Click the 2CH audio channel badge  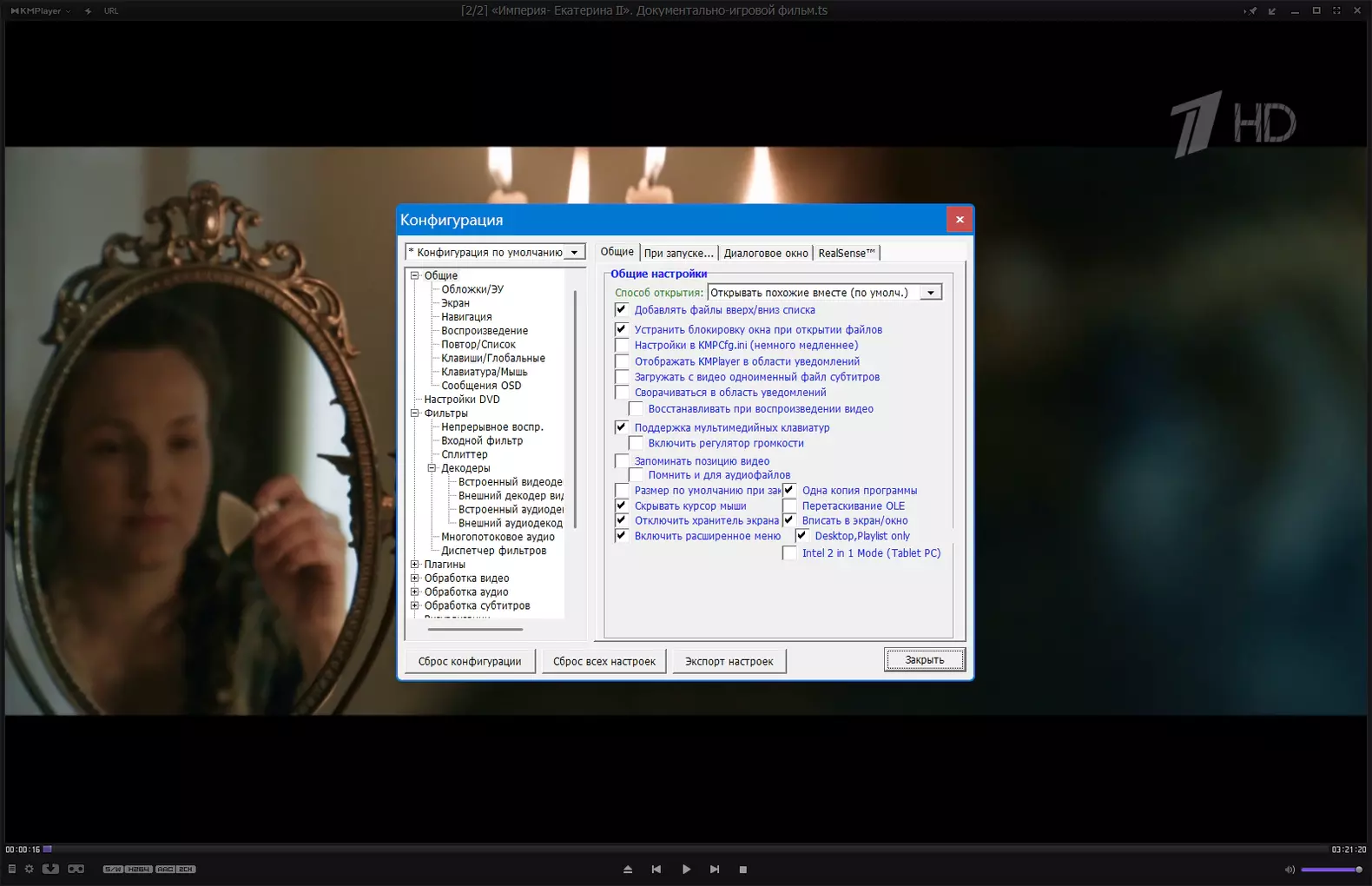click(x=187, y=869)
